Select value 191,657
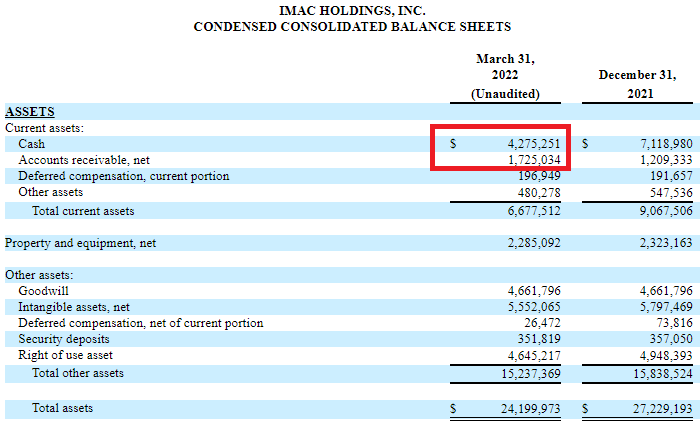The height and width of the screenshot is (425, 700). tap(671, 176)
